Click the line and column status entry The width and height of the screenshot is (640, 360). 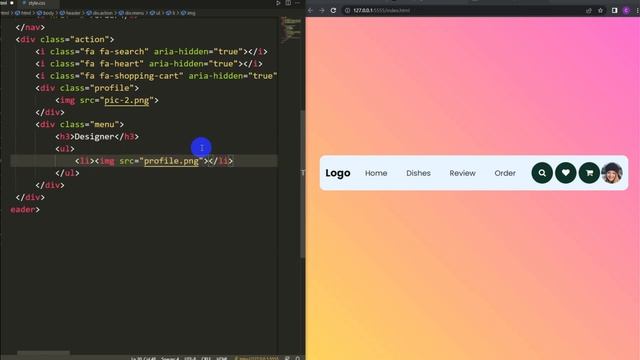tap(143, 358)
